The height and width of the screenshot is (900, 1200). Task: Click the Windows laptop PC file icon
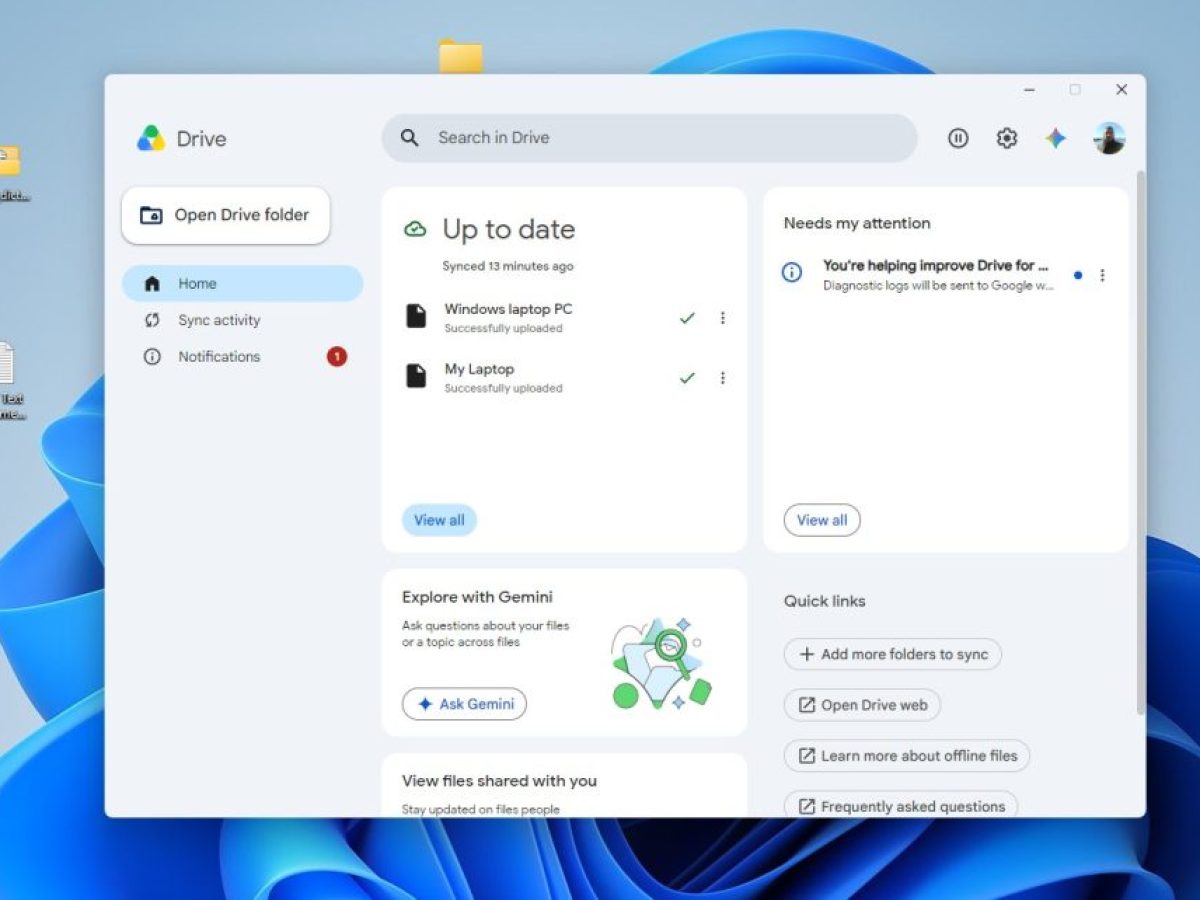(x=416, y=317)
